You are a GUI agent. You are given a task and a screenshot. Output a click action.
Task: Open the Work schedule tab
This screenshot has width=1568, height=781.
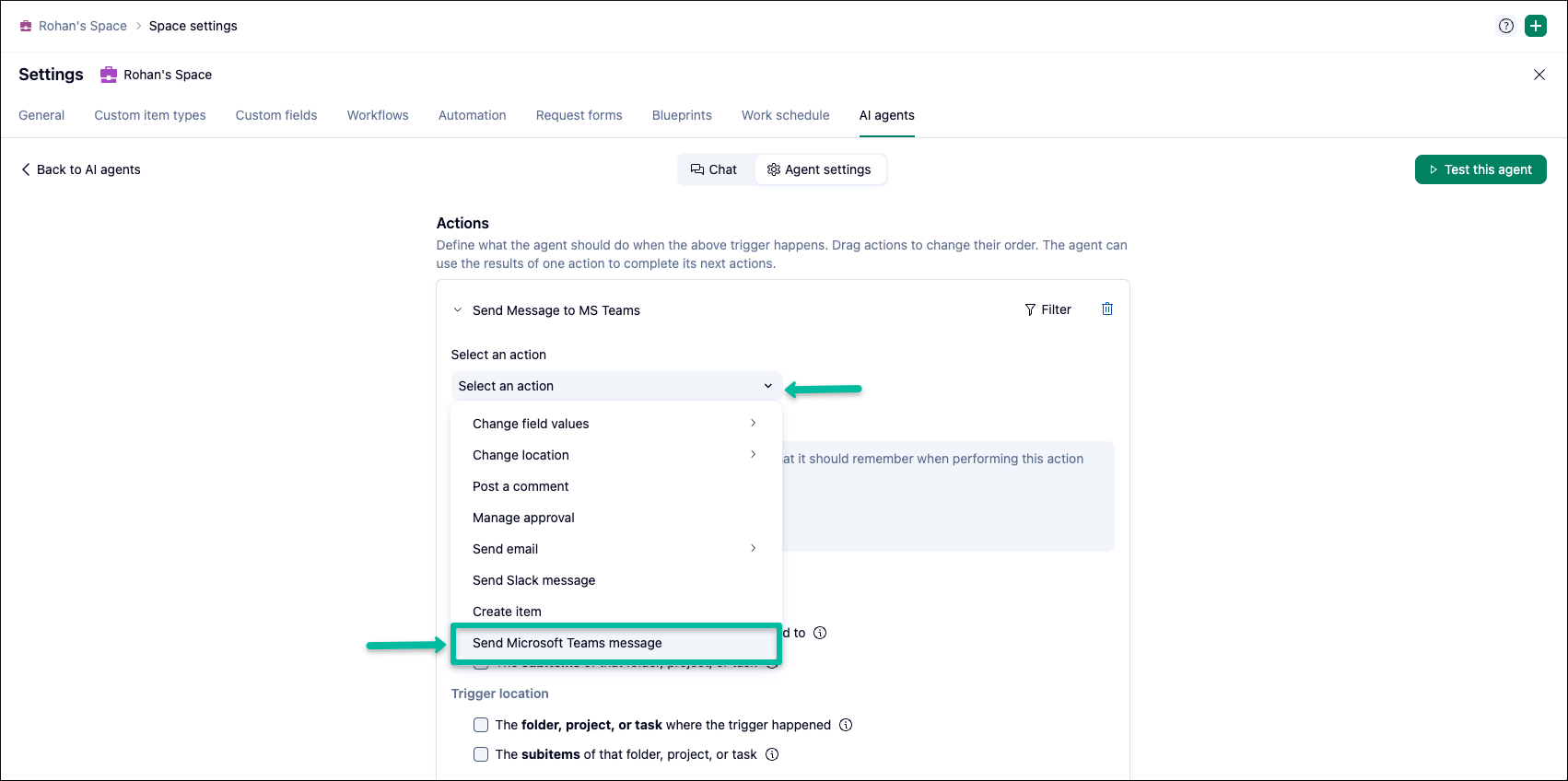click(786, 115)
